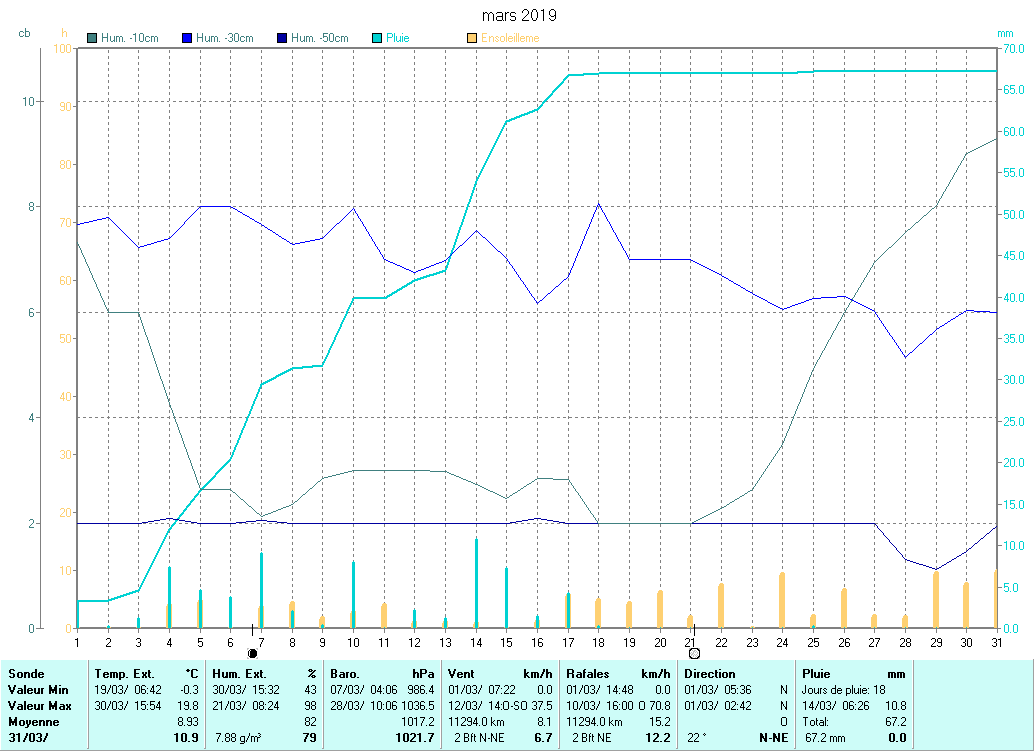Click the Rafales km/h column header

pos(617,674)
